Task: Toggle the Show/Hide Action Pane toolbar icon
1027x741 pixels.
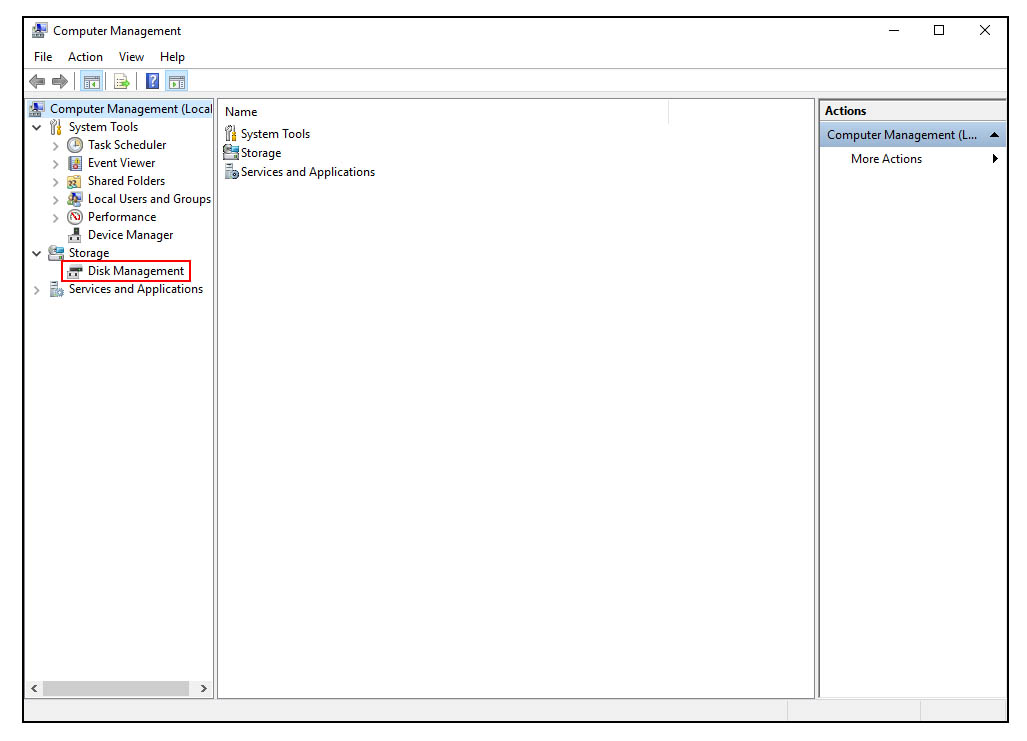Action: pyautogui.click(x=177, y=82)
